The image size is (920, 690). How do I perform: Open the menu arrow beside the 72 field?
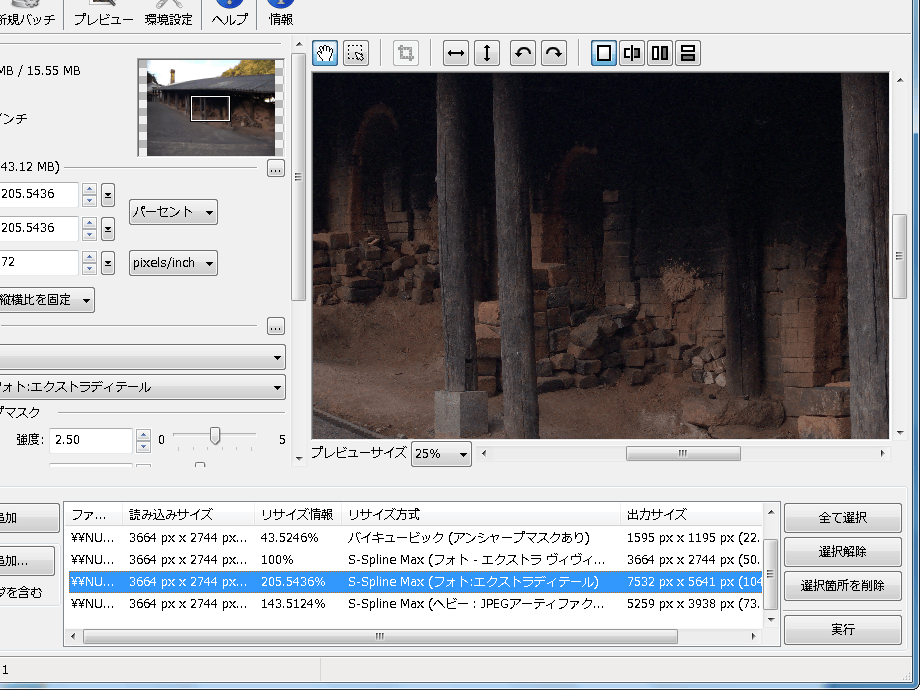107,263
